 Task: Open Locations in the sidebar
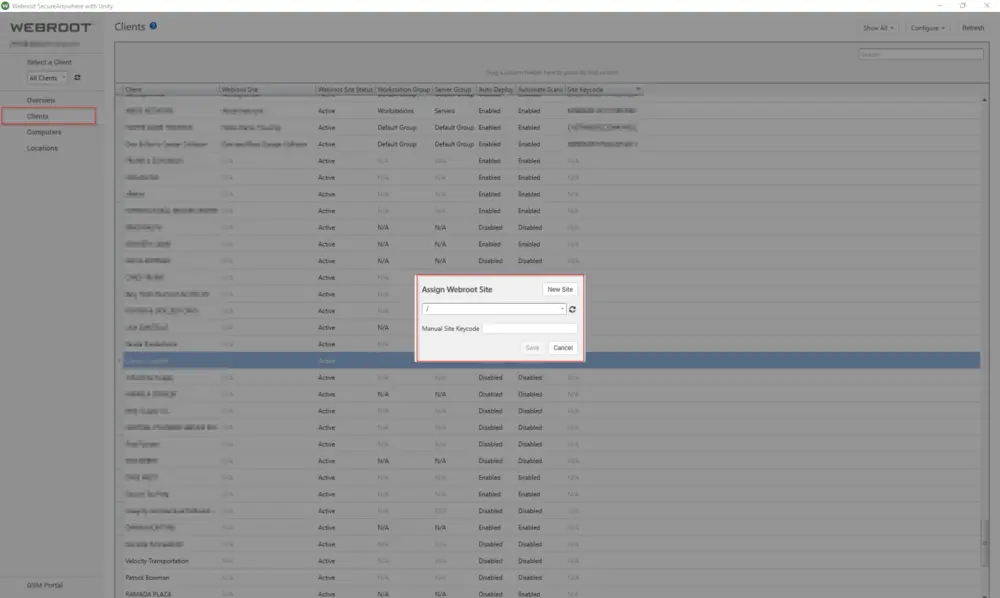coord(42,148)
